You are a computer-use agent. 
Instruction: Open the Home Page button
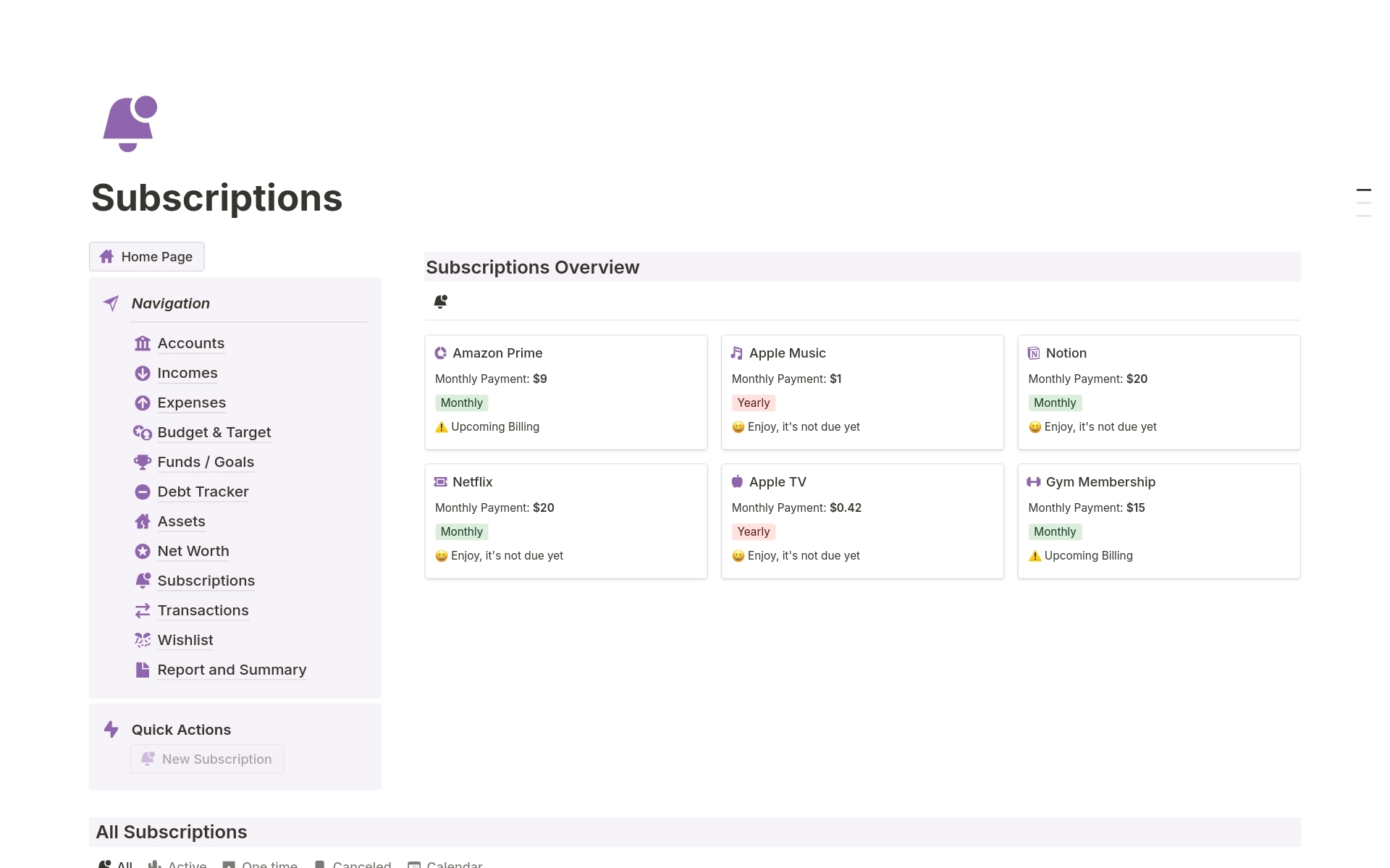147,257
